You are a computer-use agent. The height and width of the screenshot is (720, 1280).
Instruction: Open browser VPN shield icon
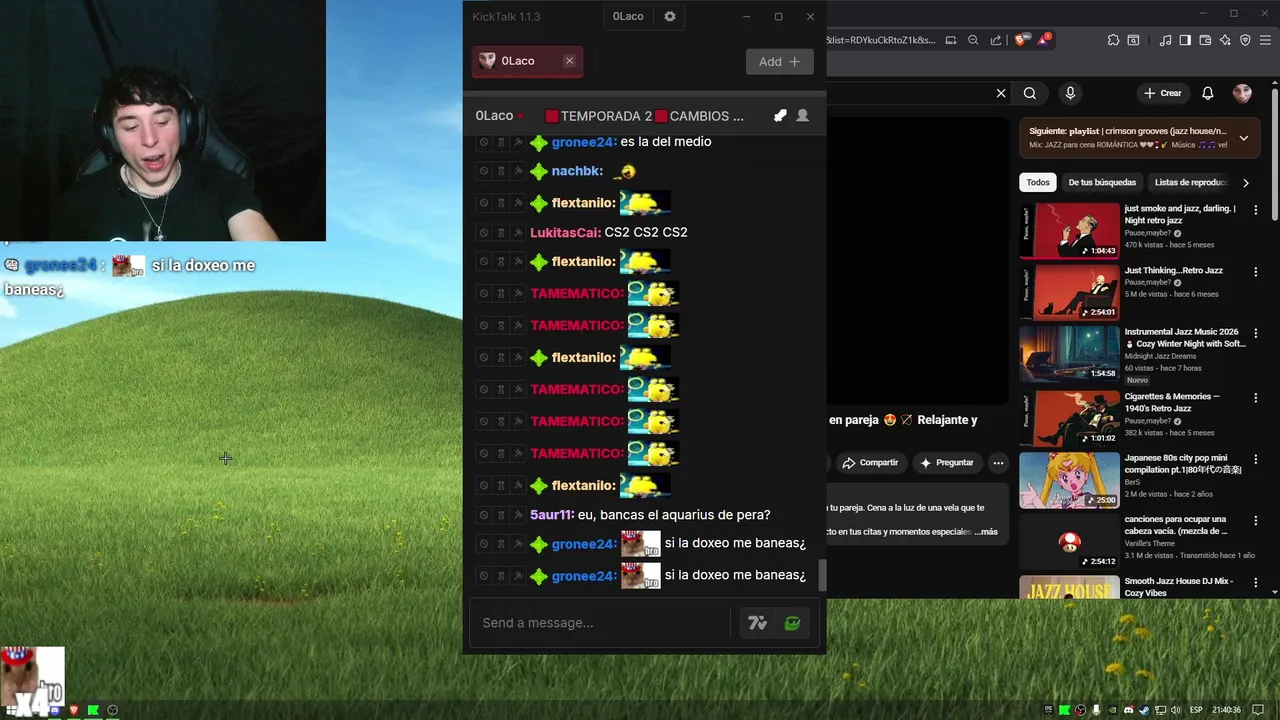1245,40
